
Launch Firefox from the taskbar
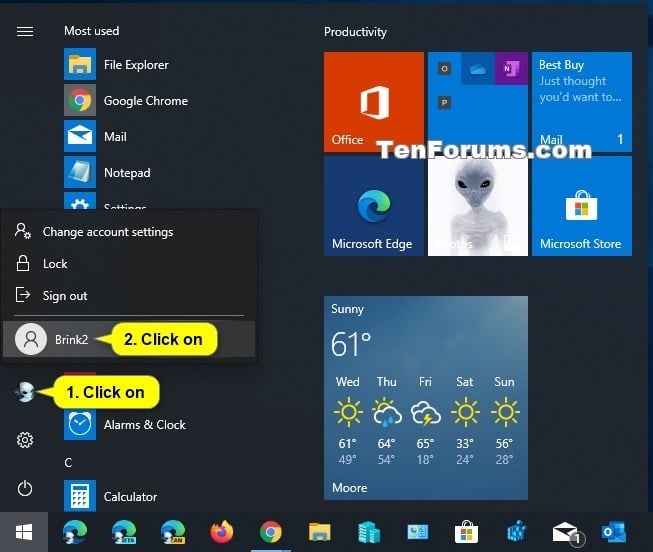pos(222,532)
